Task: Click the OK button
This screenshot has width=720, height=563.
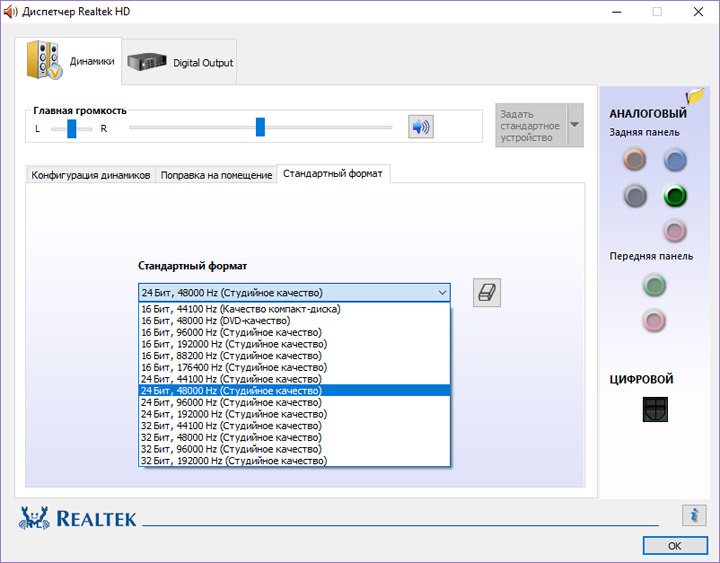Action: [675, 546]
